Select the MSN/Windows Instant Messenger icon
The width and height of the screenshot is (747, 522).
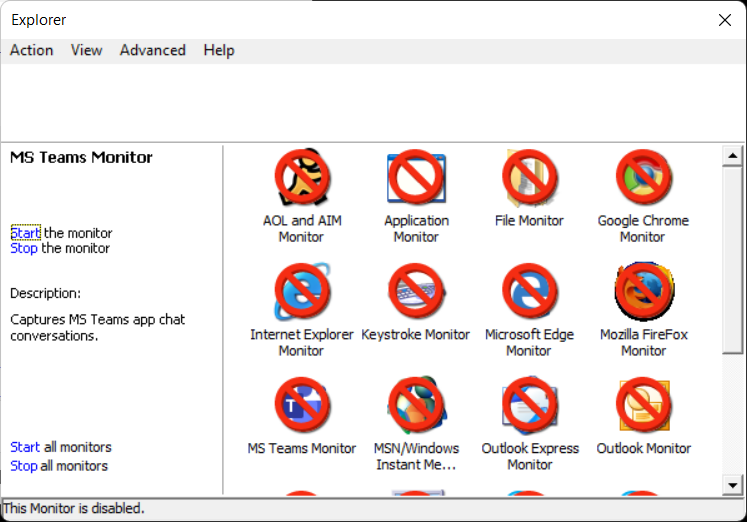[x=416, y=404]
